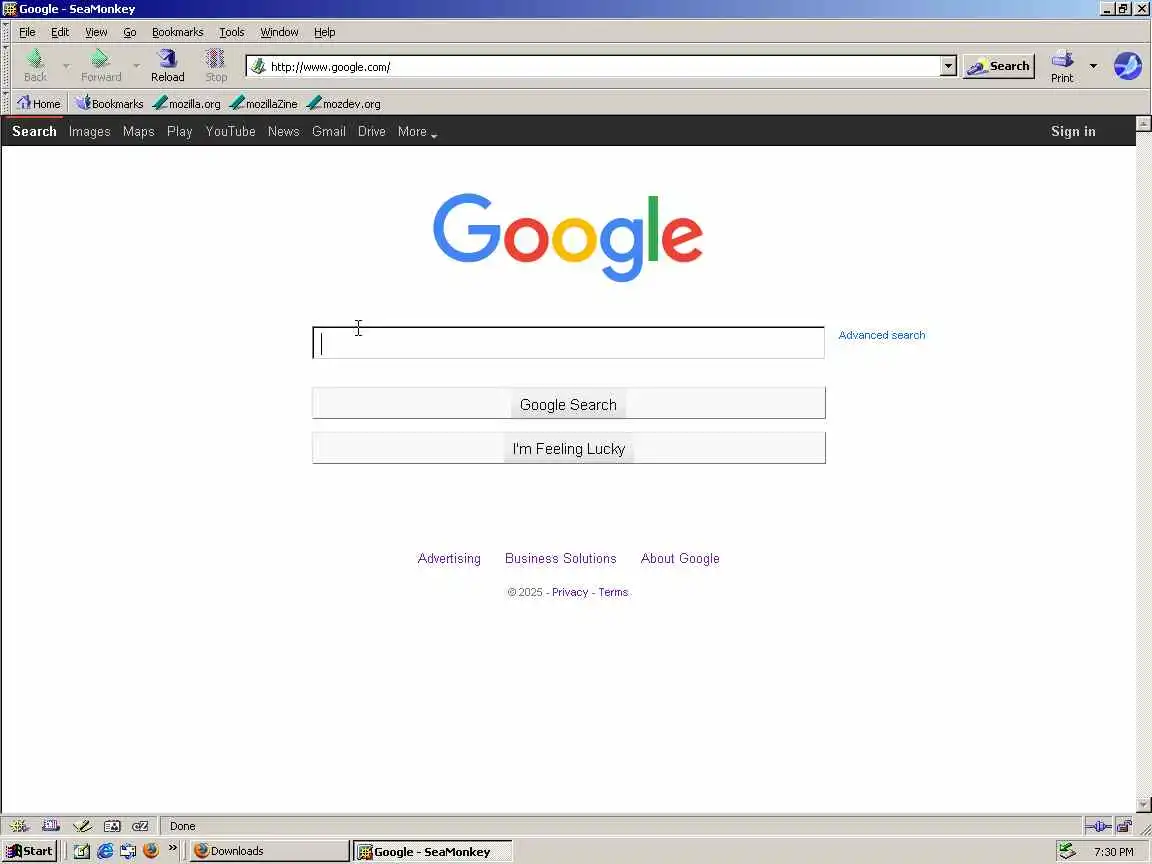Open the Back button history dropdown

coord(66,66)
